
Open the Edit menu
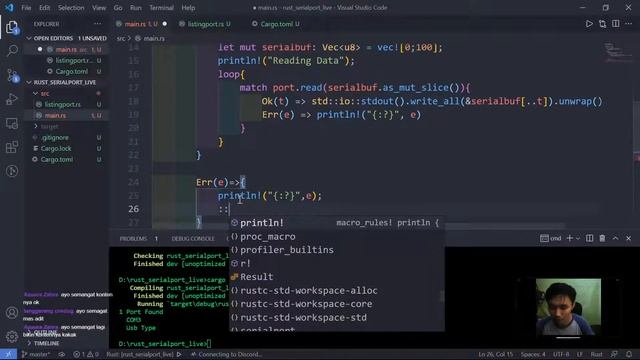(44, 8)
